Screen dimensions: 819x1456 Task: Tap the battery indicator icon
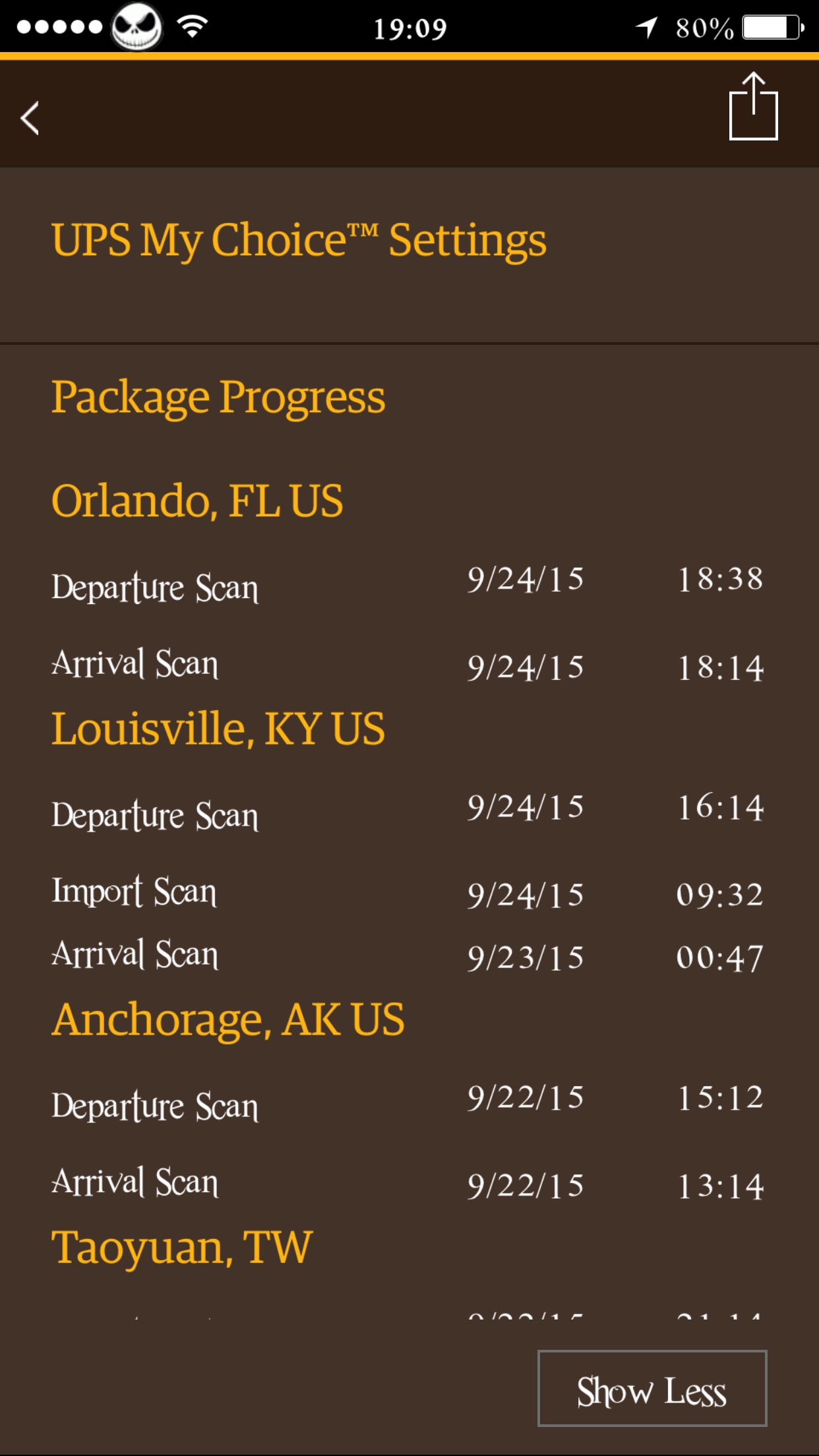(x=773, y=28)
